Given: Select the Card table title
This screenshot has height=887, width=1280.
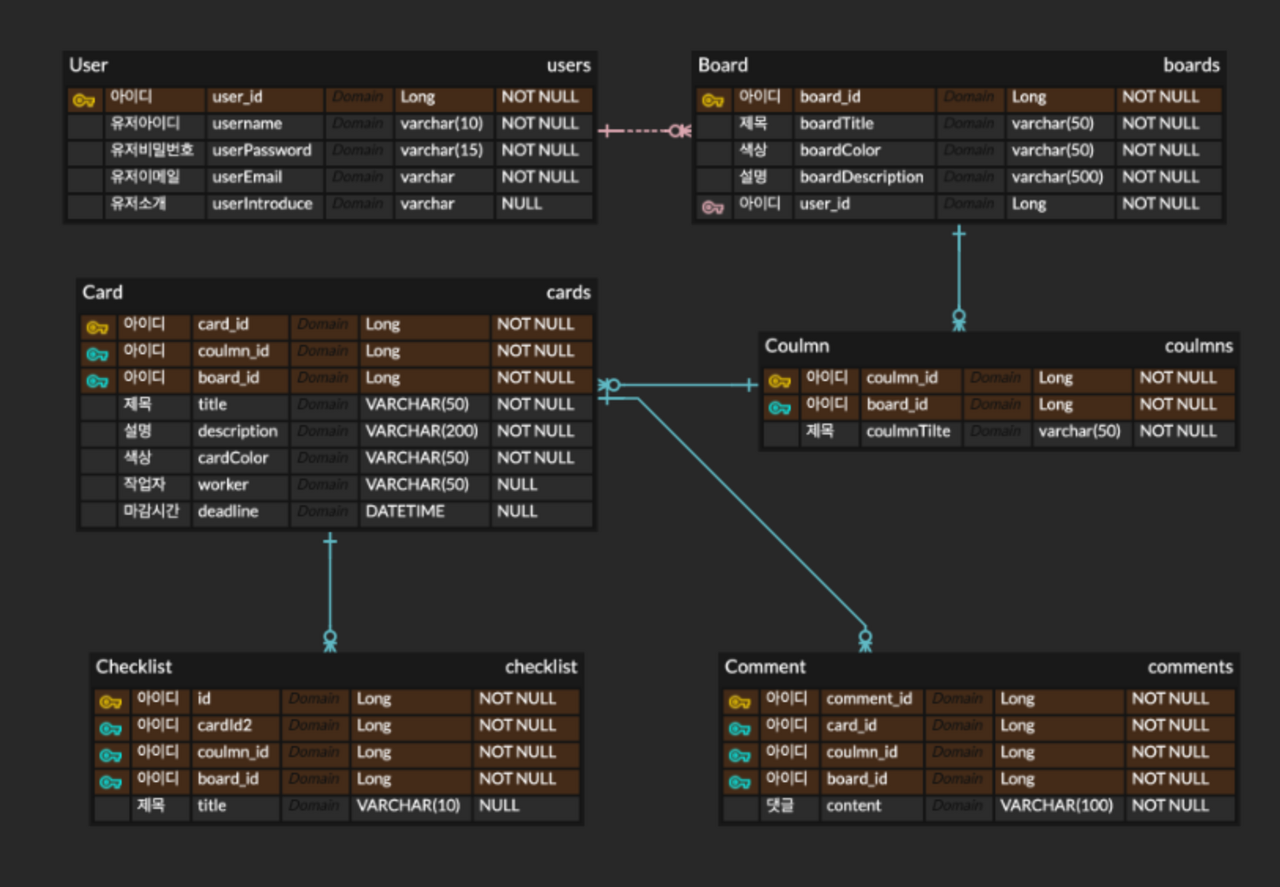Looking at the screenshot, I should coord(102,292).
